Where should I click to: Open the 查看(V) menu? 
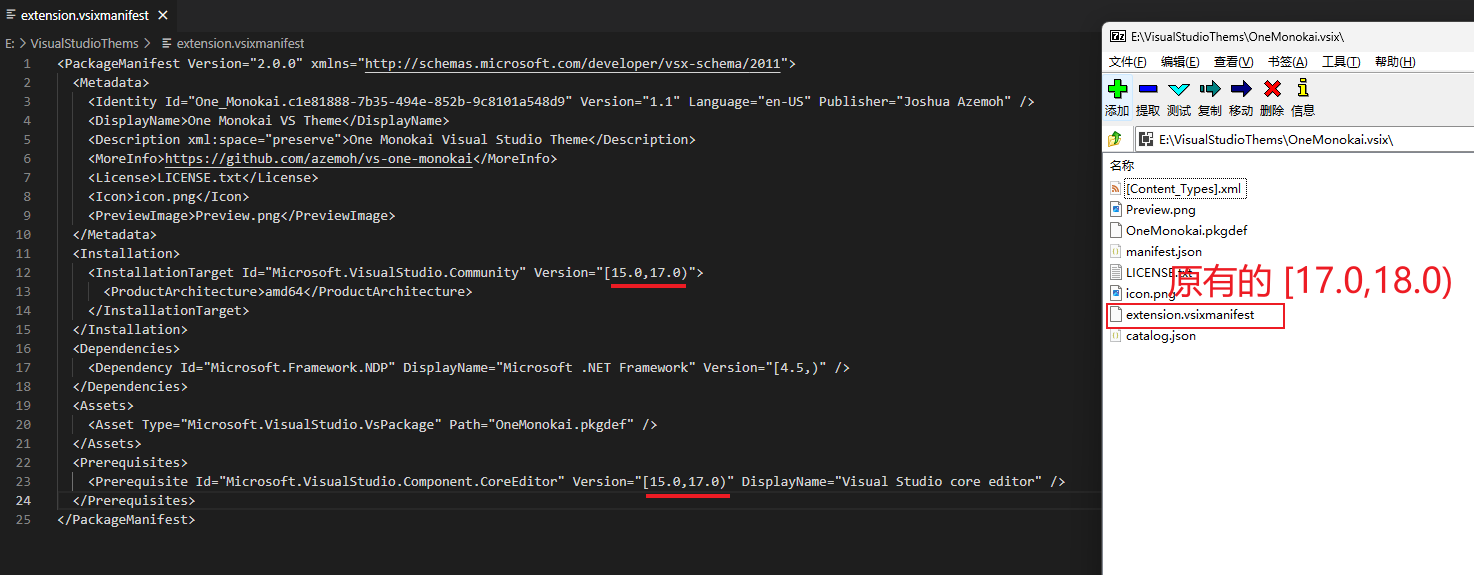(1233, 62)
